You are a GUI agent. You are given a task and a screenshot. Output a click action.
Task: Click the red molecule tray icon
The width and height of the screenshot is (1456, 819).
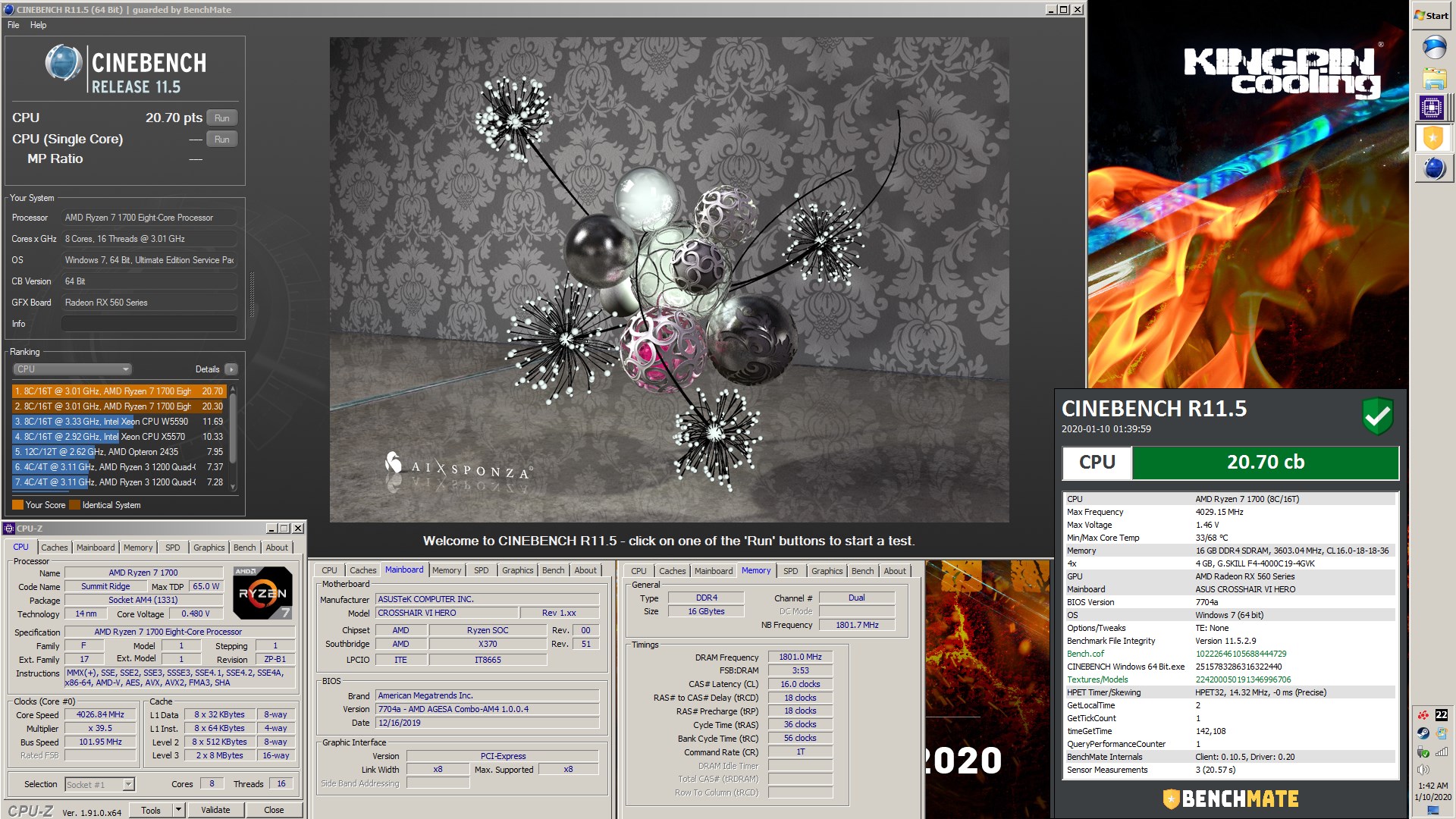point(1423,714)
